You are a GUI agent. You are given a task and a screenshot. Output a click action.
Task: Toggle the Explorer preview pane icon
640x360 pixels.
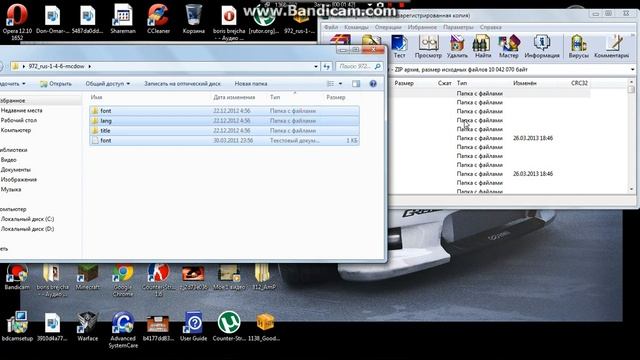tap(356, 84)
